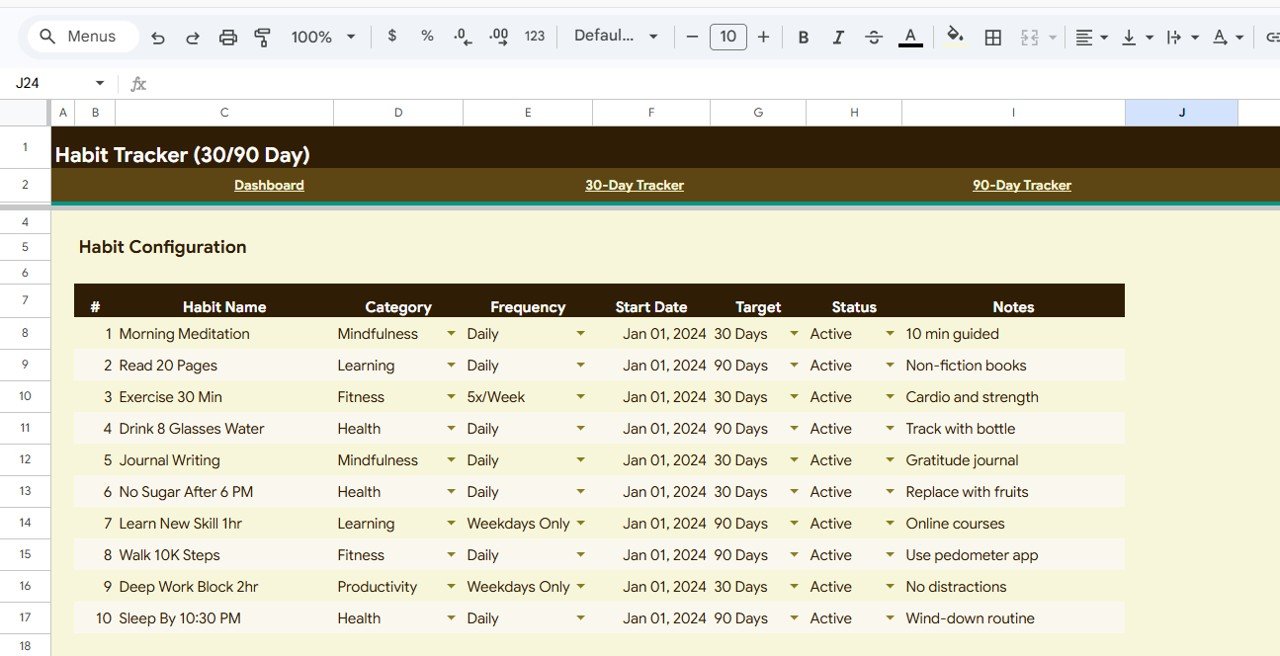Print the spreadsheet using the printer icon
1280x656 pixels.
(x=228, y=37)
